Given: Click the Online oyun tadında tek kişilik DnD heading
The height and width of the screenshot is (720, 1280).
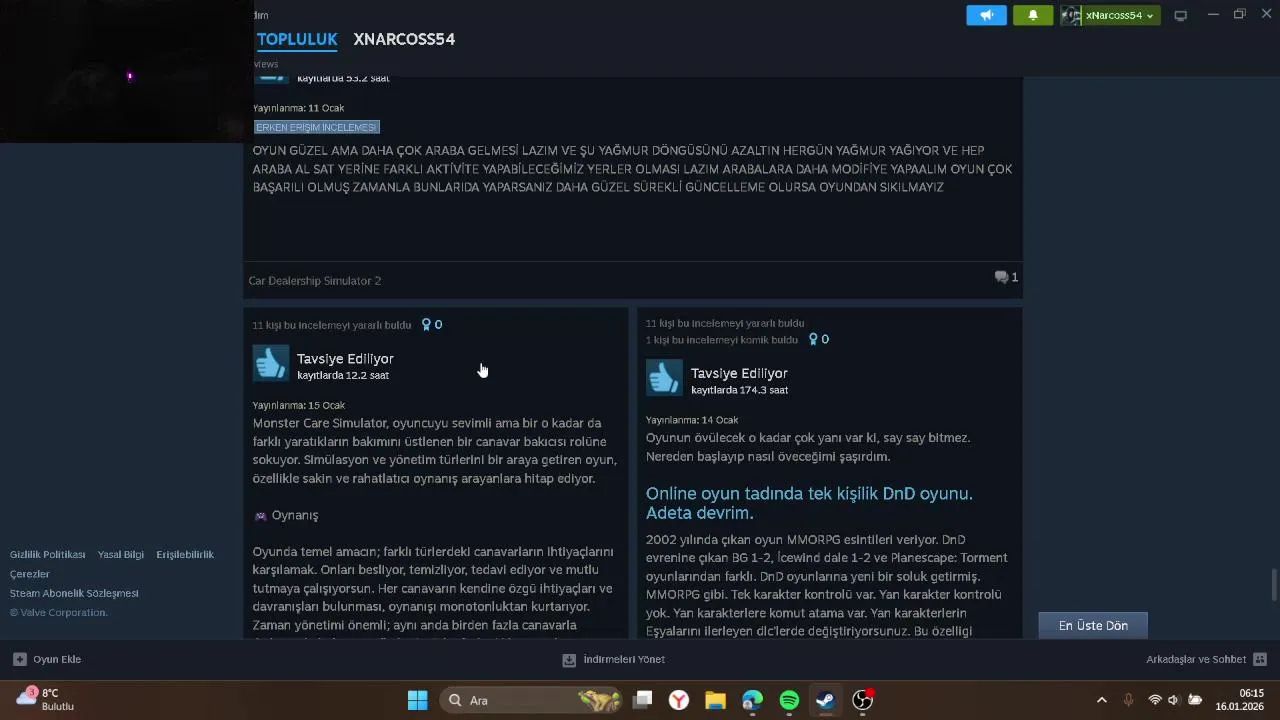Looking at the screenshot, I should tap(809, 503).
